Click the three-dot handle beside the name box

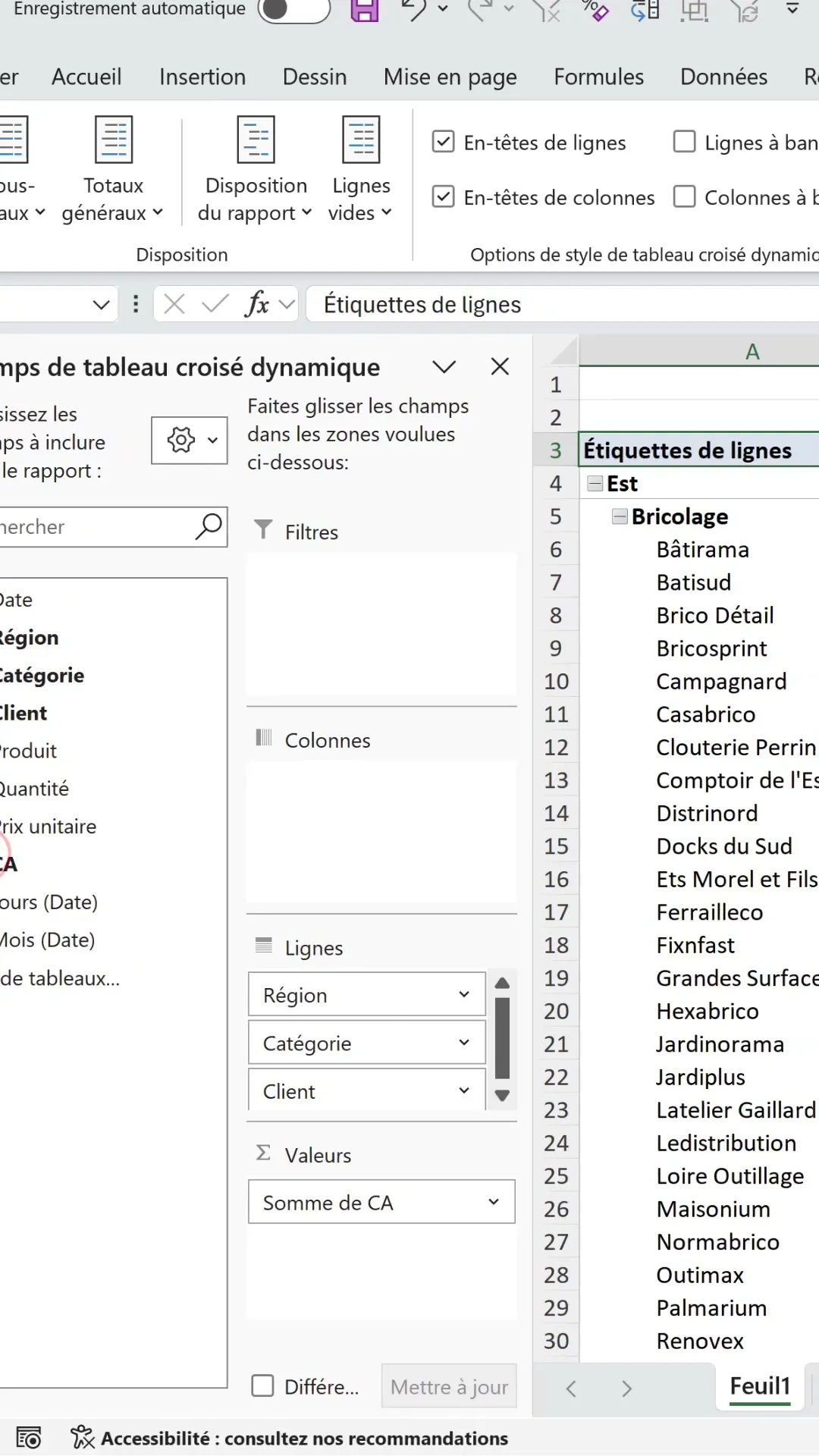tap(136, 304)
